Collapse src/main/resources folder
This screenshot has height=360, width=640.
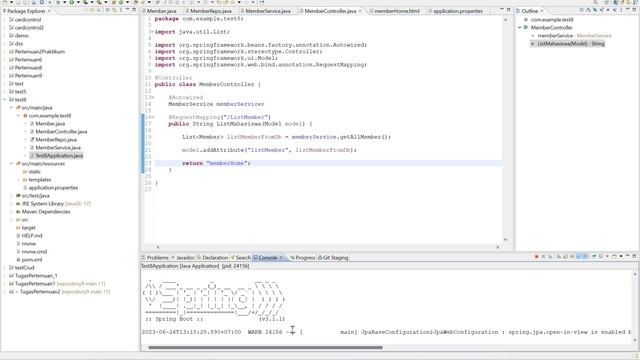[x=11, y=164]
